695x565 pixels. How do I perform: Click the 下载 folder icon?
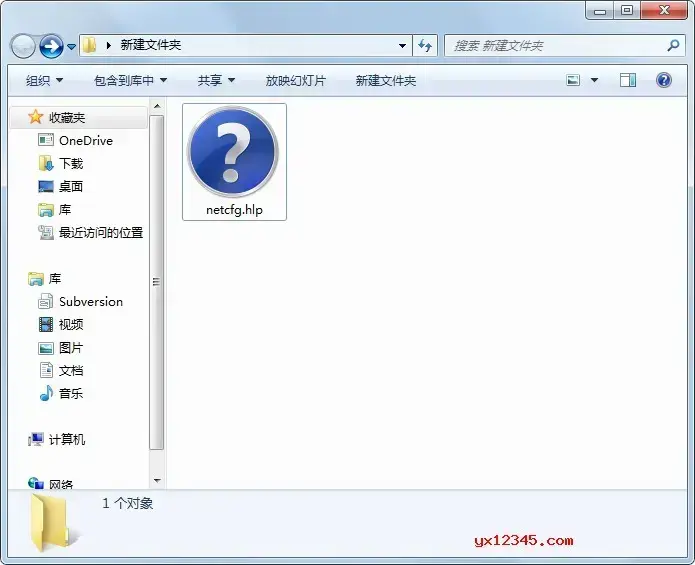pos(46,164)
